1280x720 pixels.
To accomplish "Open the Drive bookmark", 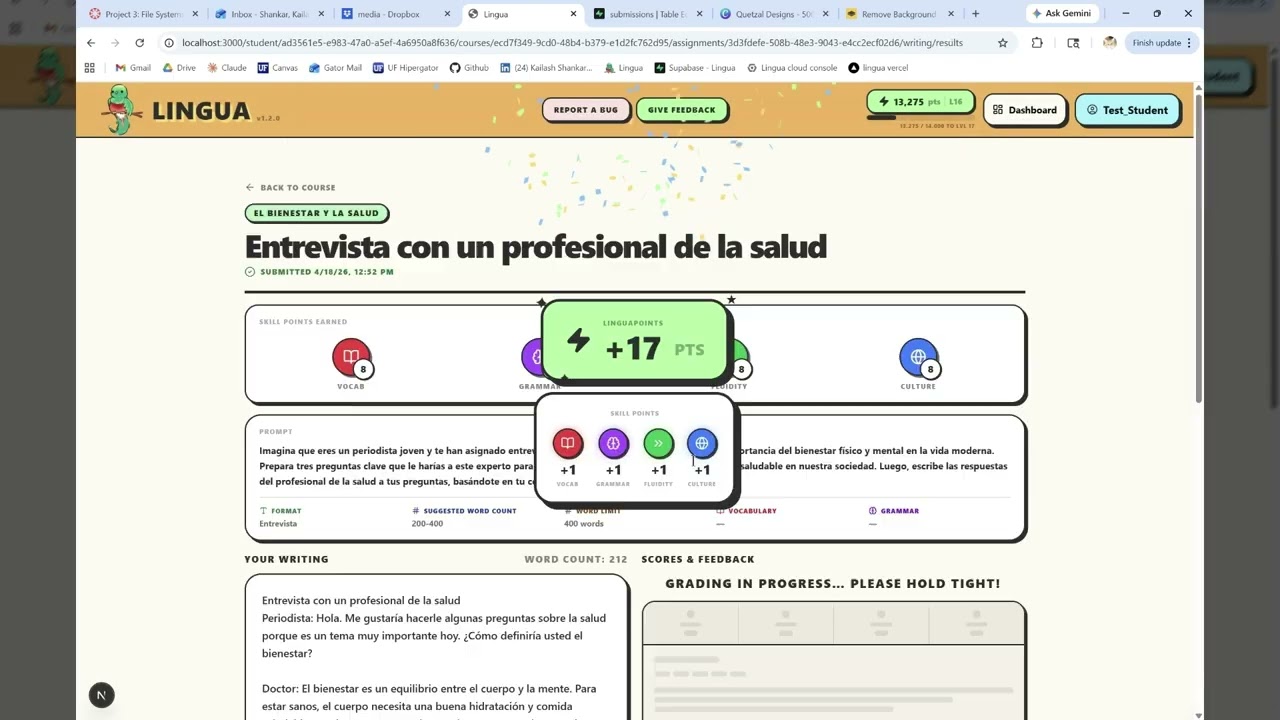I will coord(178,68).
